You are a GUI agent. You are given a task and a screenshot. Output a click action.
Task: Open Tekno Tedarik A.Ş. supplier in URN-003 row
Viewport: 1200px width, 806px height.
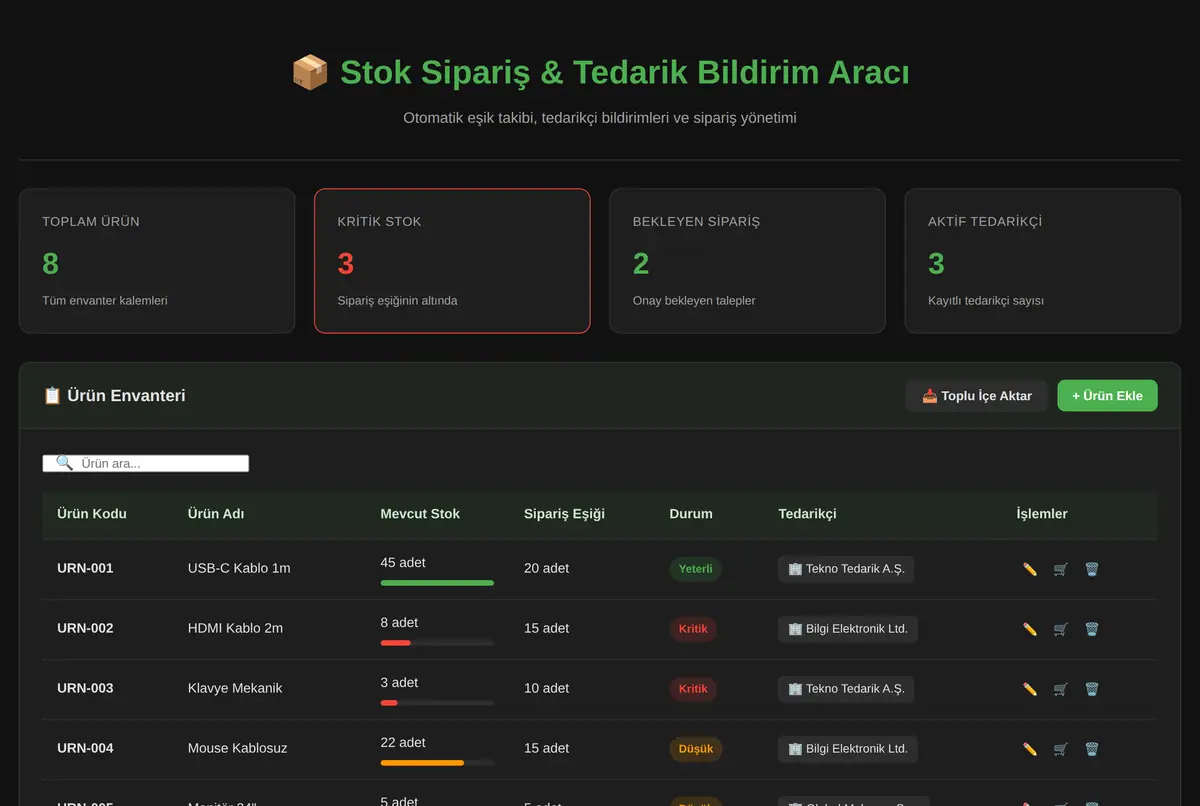click(846, 689)
